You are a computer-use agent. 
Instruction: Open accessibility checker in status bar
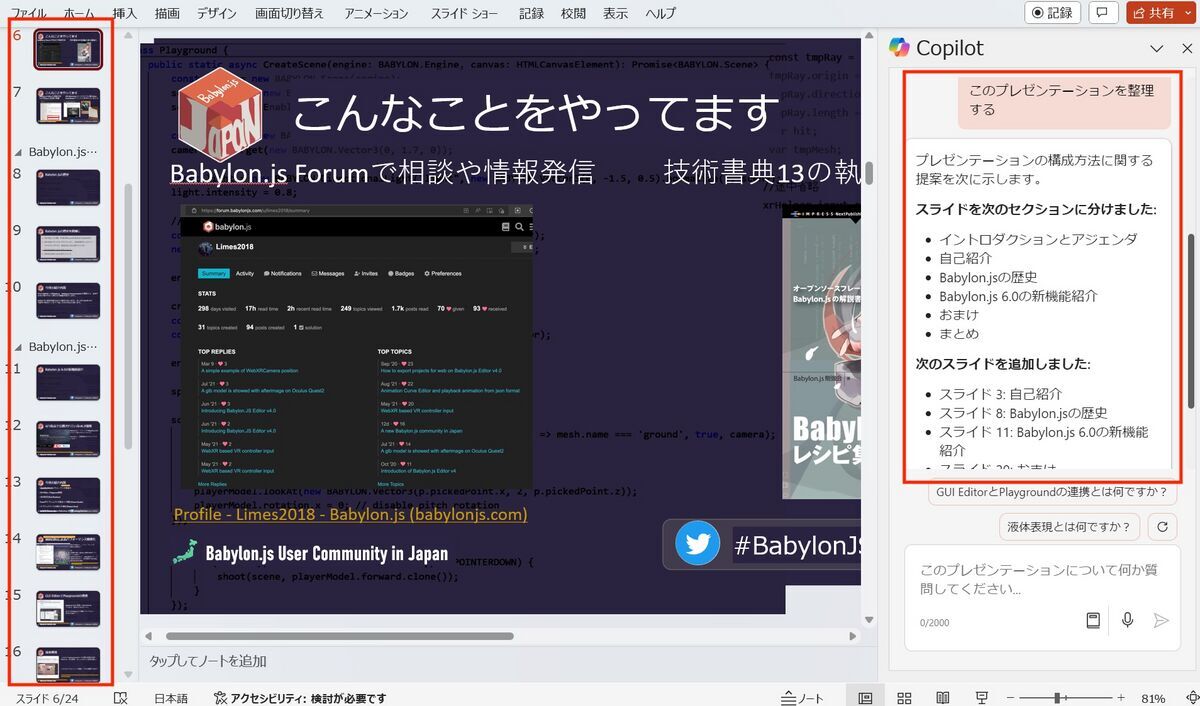pos(300,698)
